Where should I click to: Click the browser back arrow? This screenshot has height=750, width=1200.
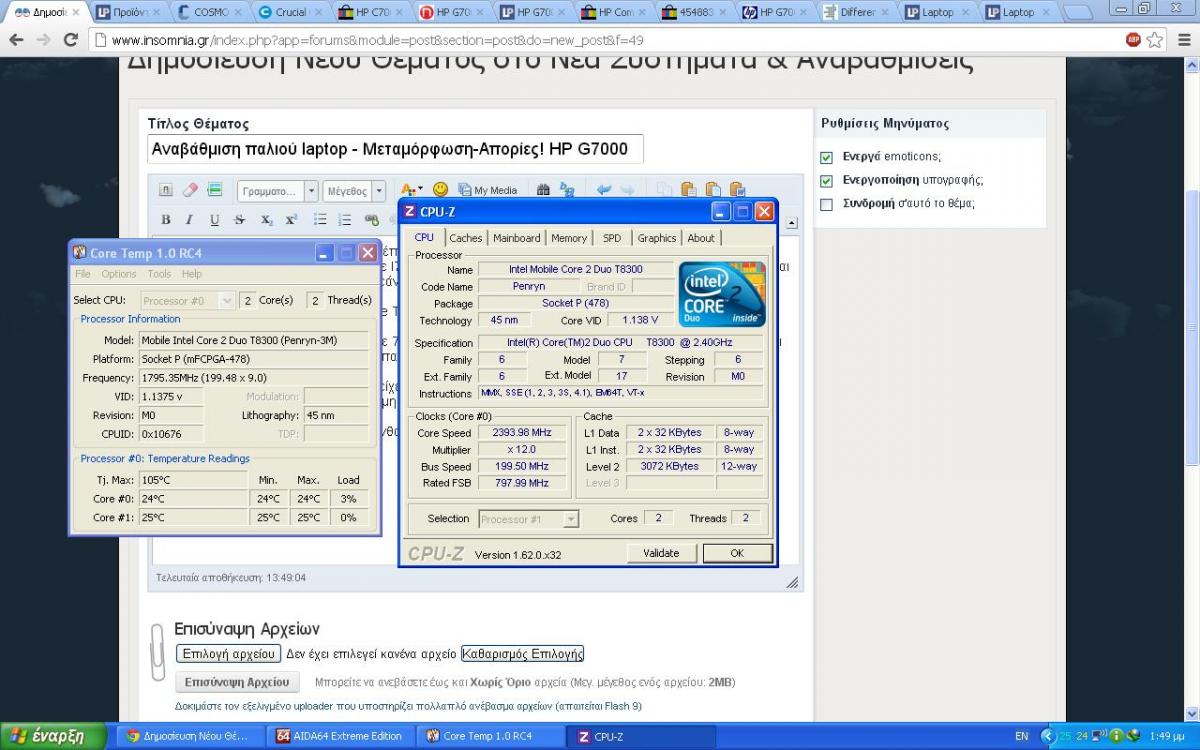tap(16, 41)
